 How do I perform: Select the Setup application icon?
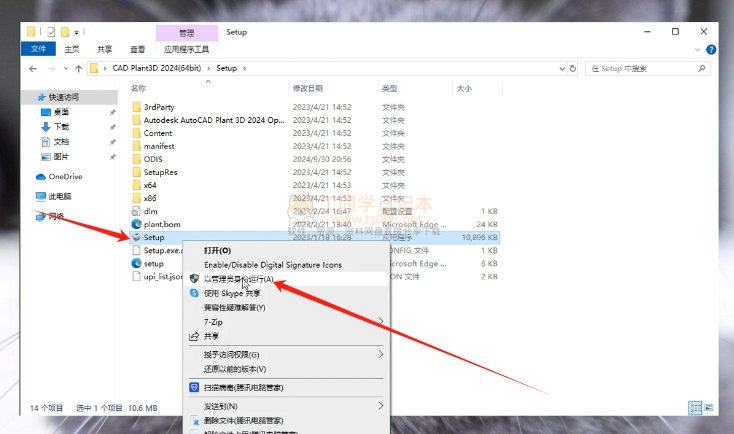[x=136, y=237]
